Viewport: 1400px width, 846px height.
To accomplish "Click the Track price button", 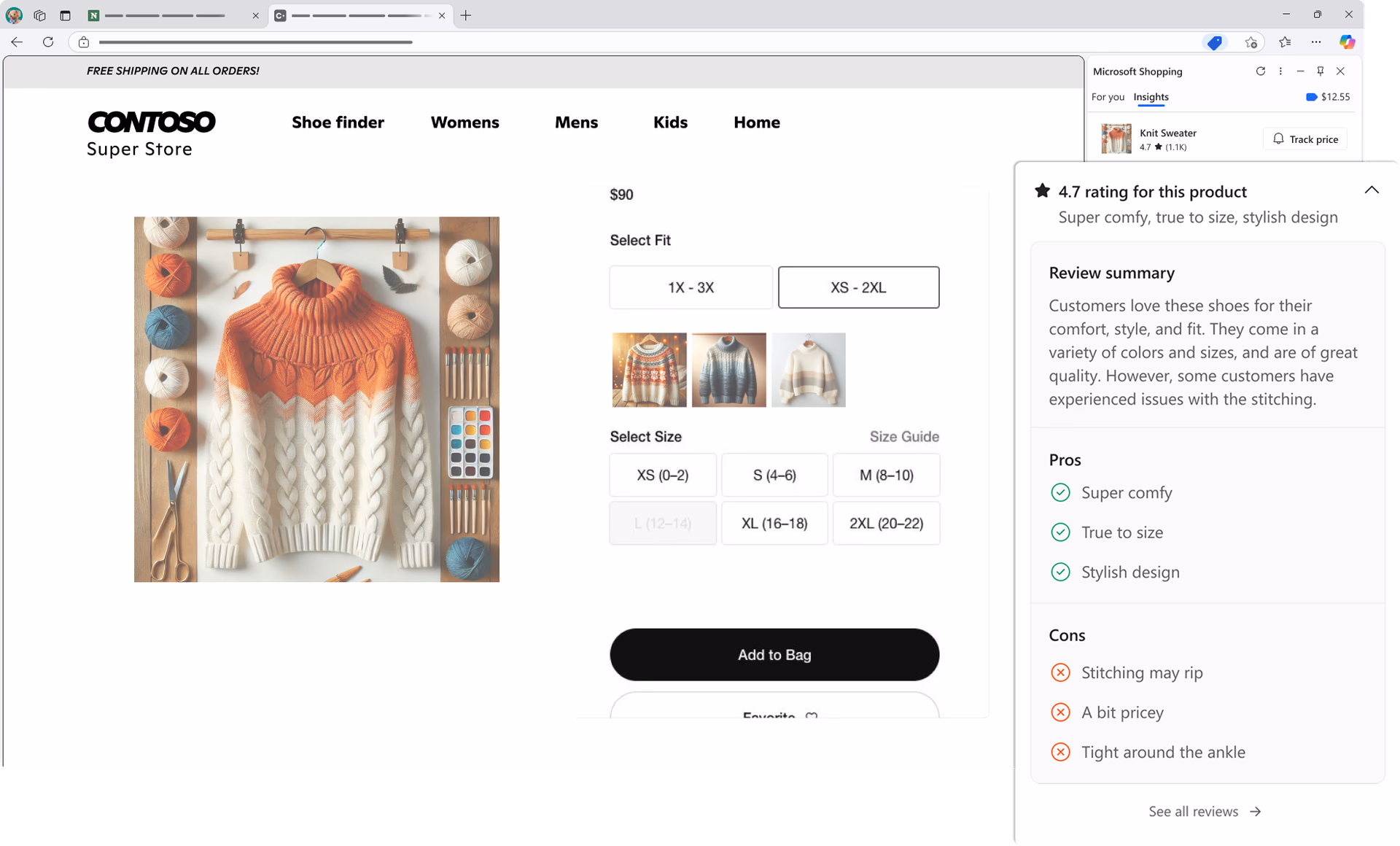I will [1305, 139].
